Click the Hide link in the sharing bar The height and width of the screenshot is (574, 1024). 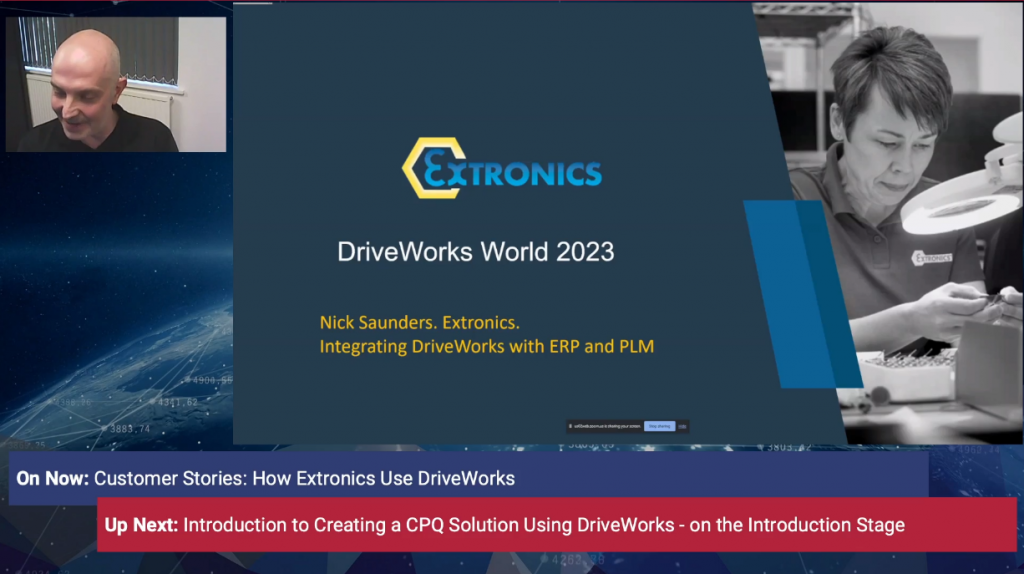(x=682, y=426)
